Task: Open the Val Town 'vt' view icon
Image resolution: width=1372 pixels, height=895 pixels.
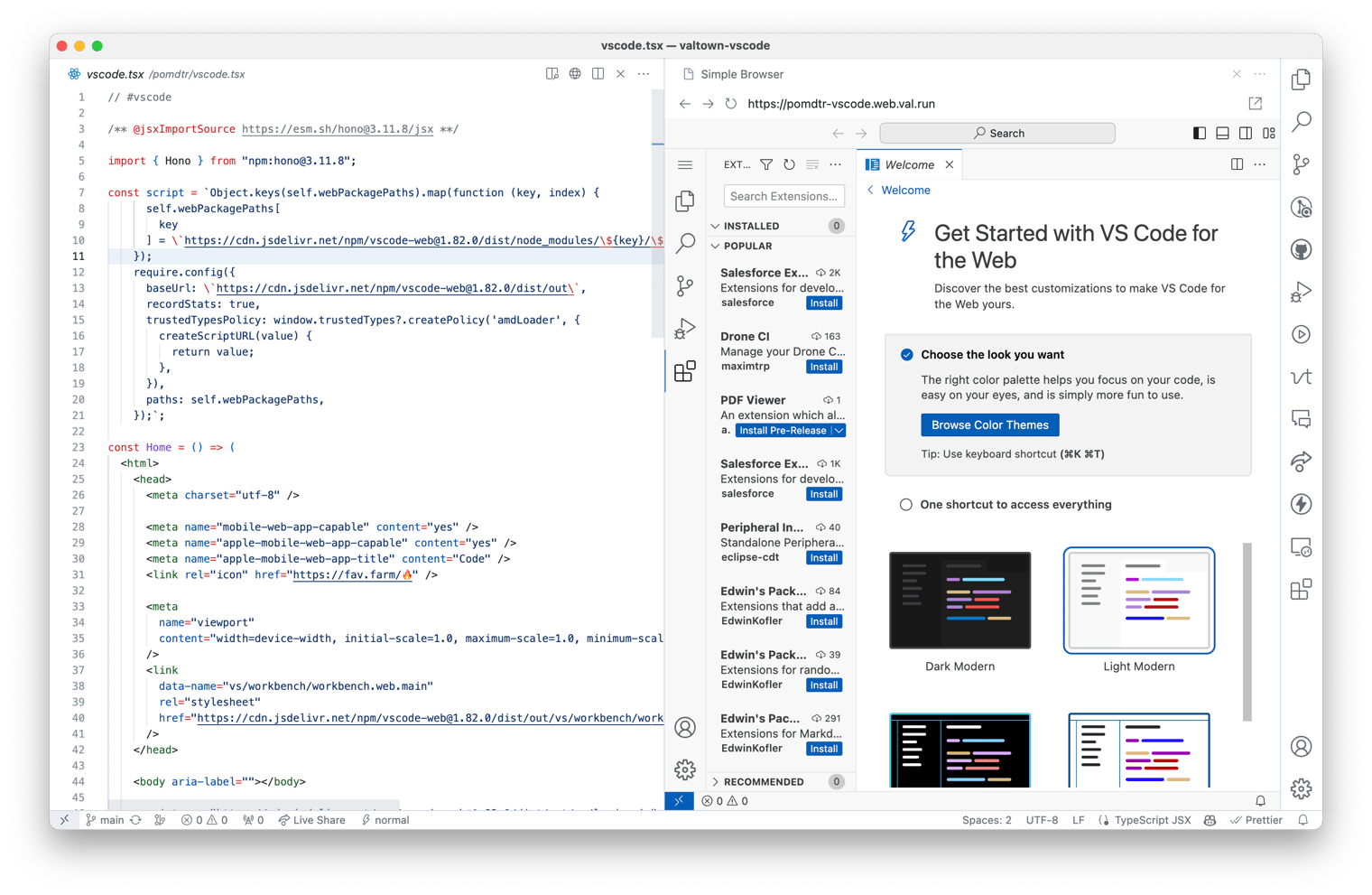Action: point(1301,377)
